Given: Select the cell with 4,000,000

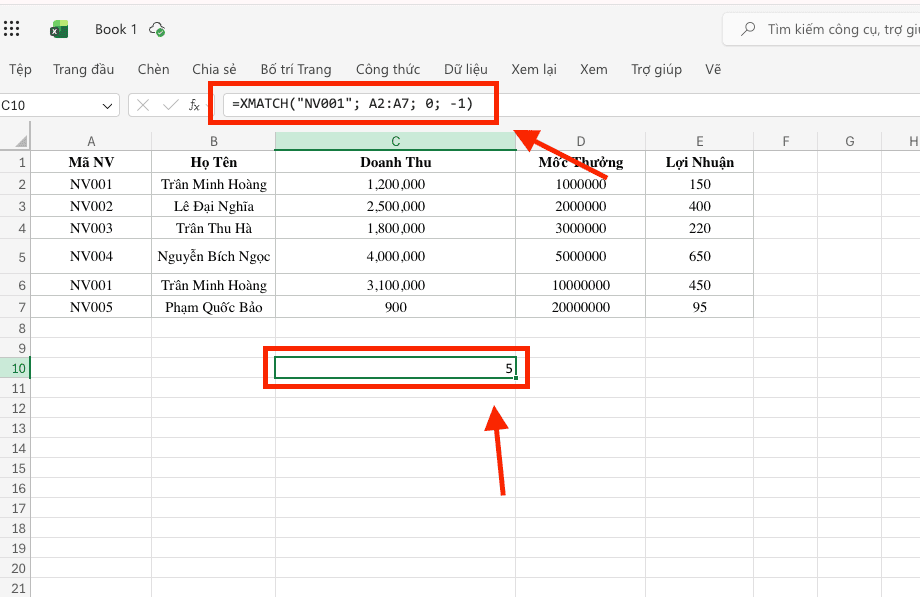Looking at the screenshot, I should click(x=395, y=256).
